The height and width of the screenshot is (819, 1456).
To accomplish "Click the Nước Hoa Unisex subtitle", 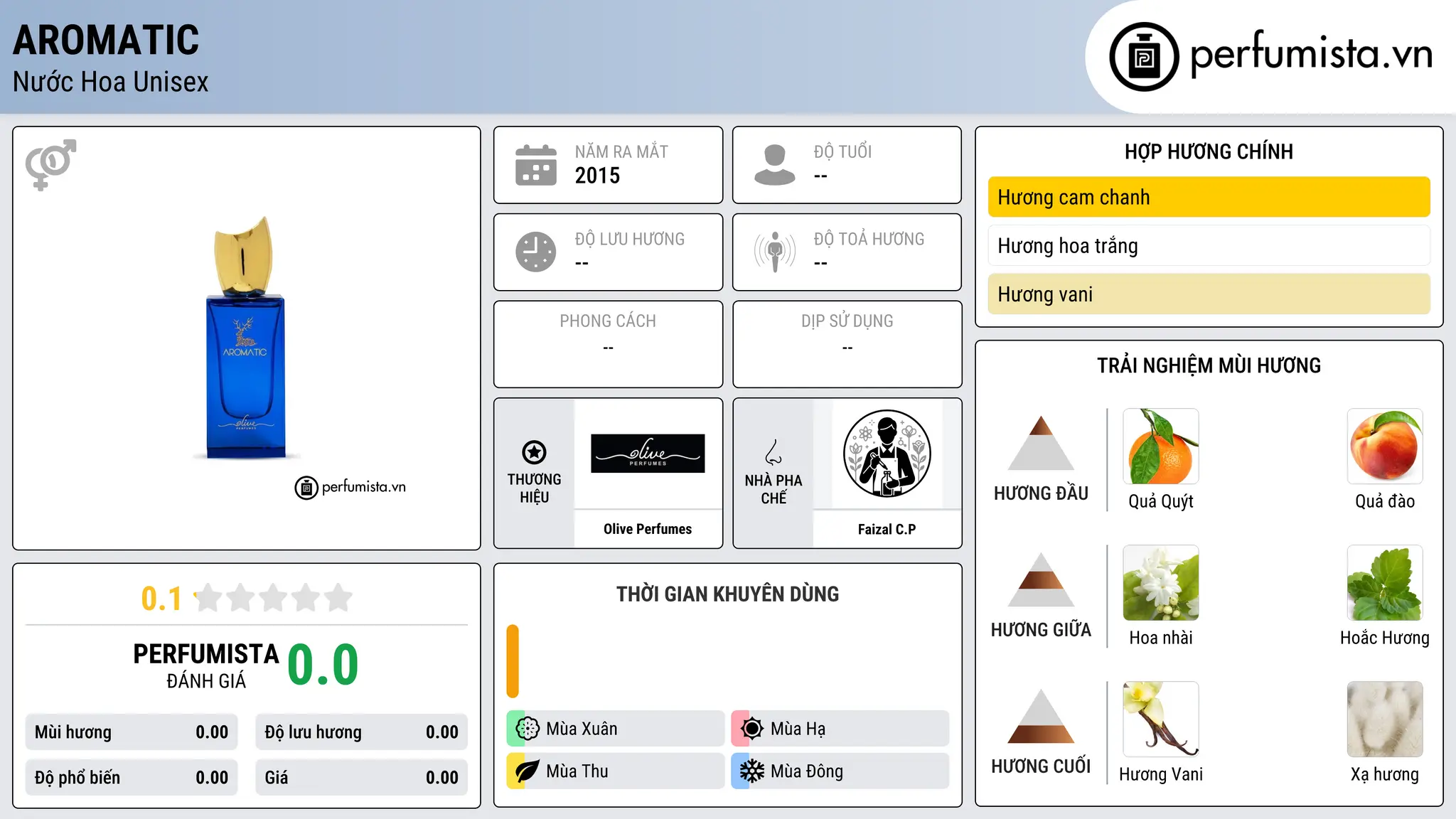I will coord(111,82).
